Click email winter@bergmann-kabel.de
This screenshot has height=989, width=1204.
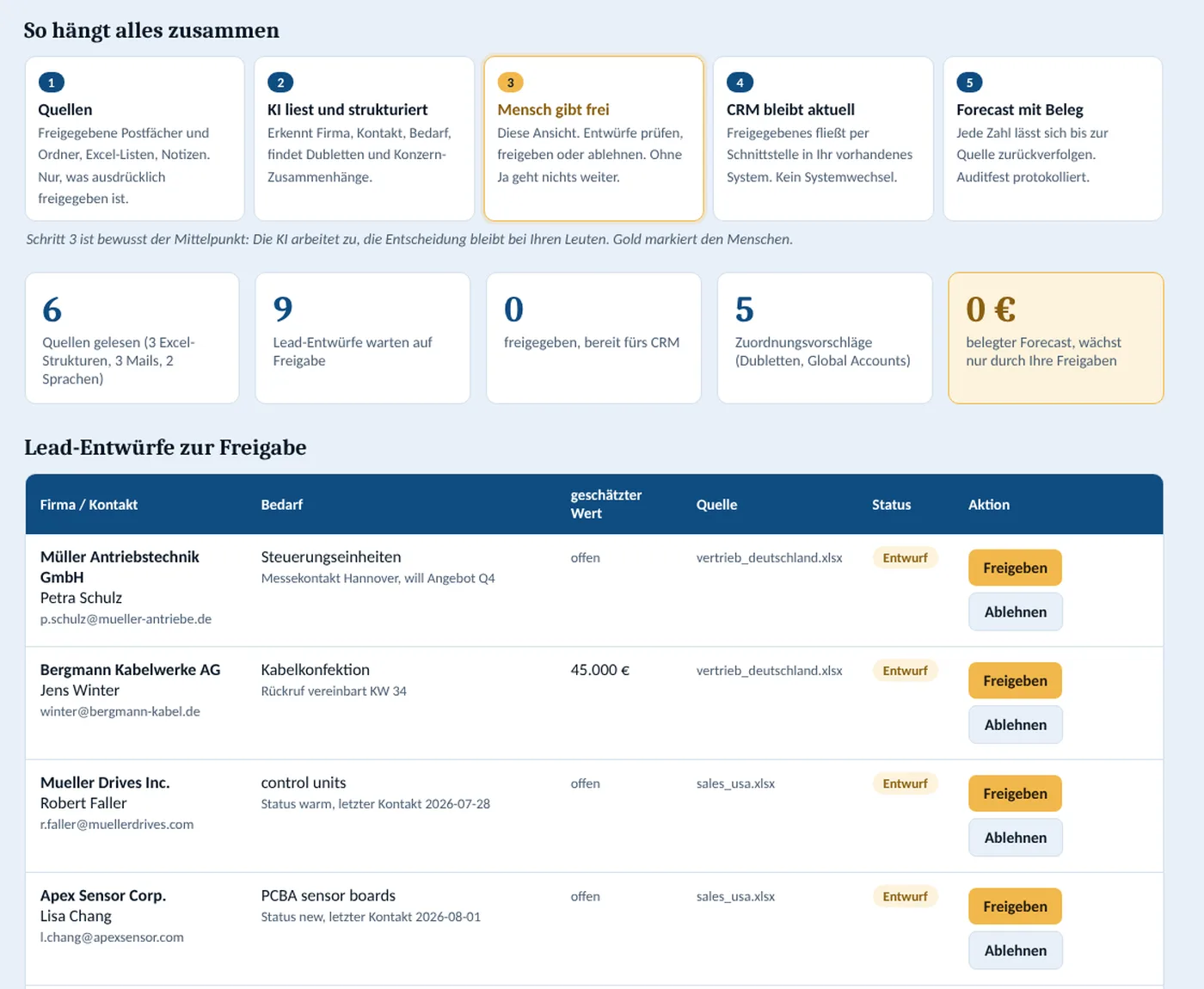pos(120,712)
